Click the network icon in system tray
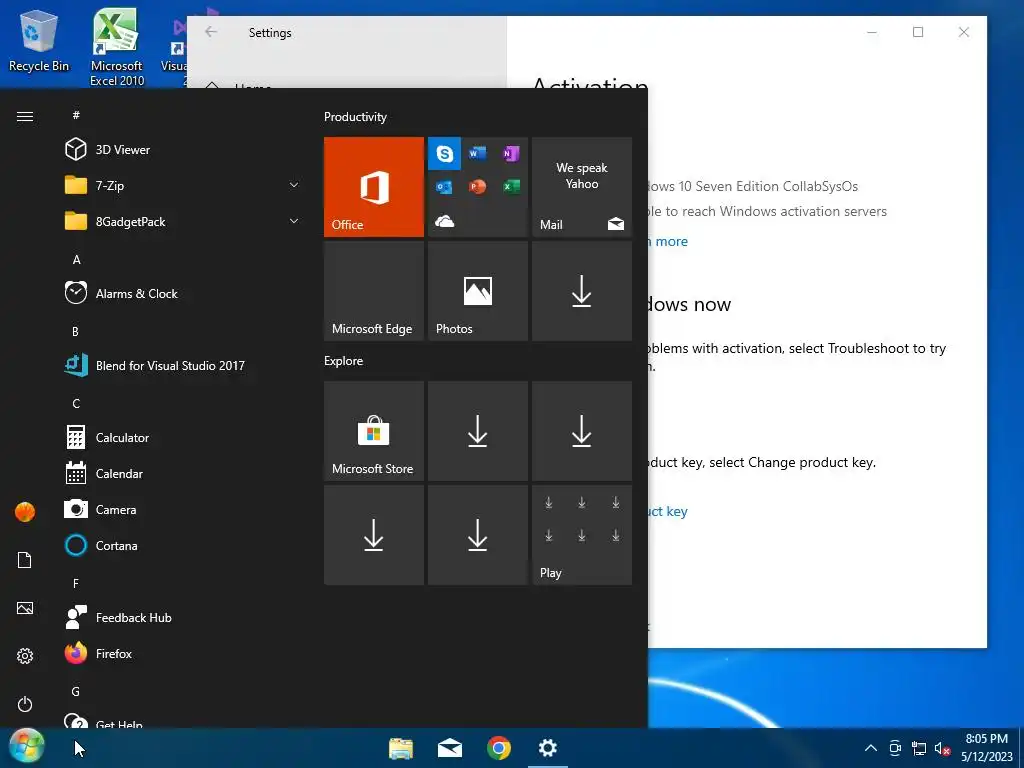Screen dimensions: 1024x768 tap(919, 748)
